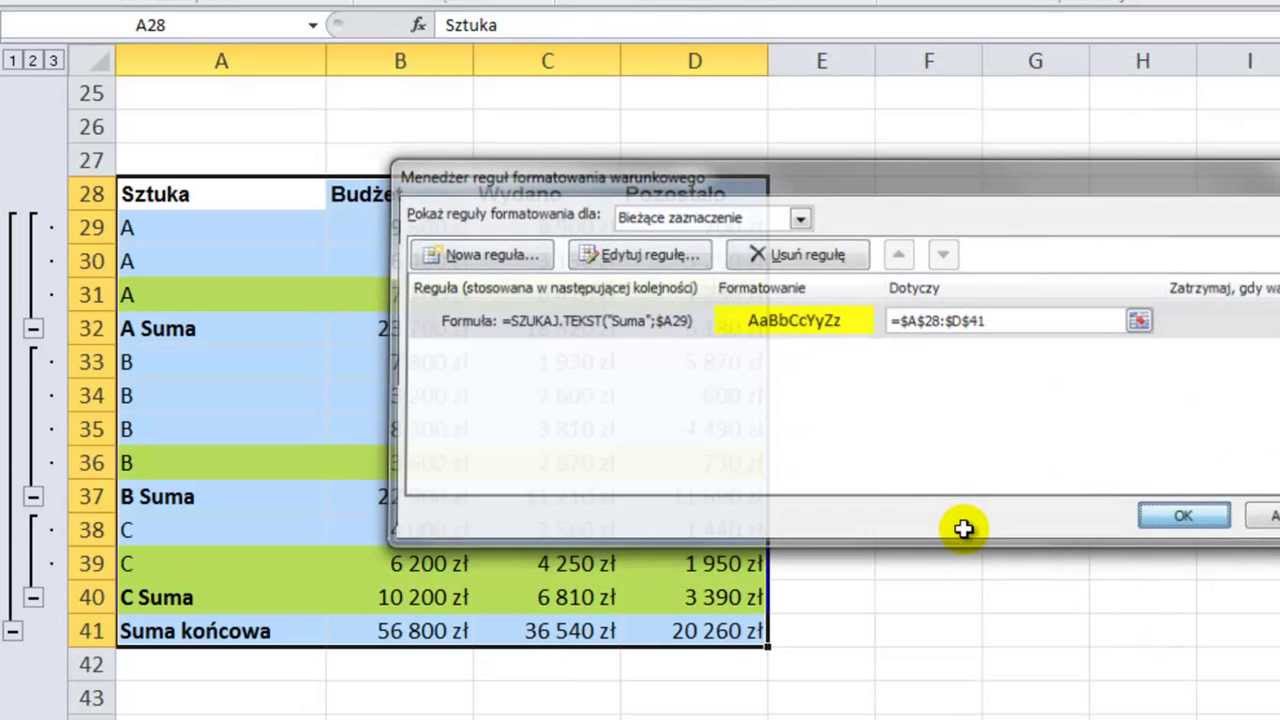Select column E header
1280x720 pixels.
(821, 61)
